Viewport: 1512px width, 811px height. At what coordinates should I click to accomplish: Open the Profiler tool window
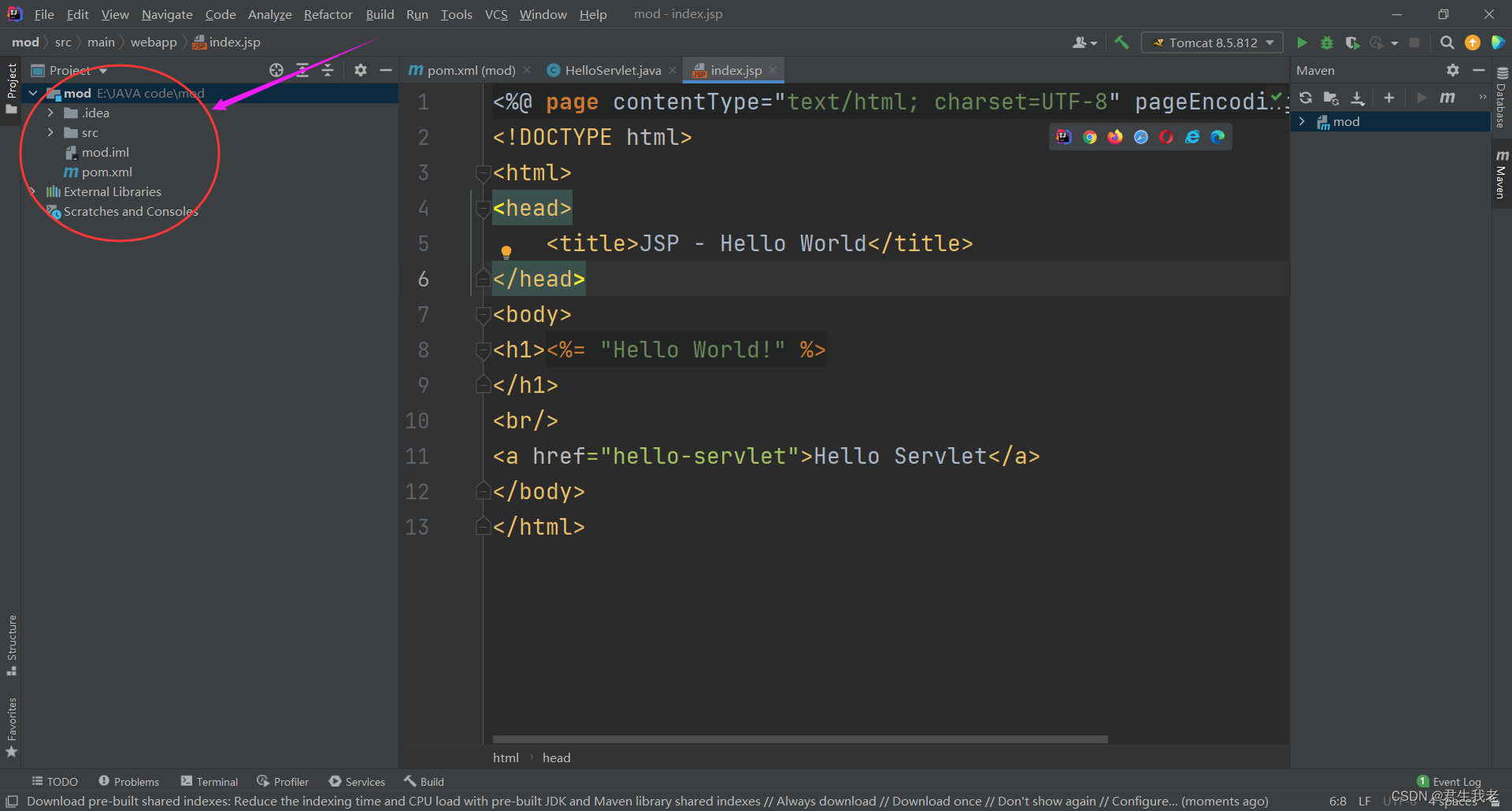point(283,781)
